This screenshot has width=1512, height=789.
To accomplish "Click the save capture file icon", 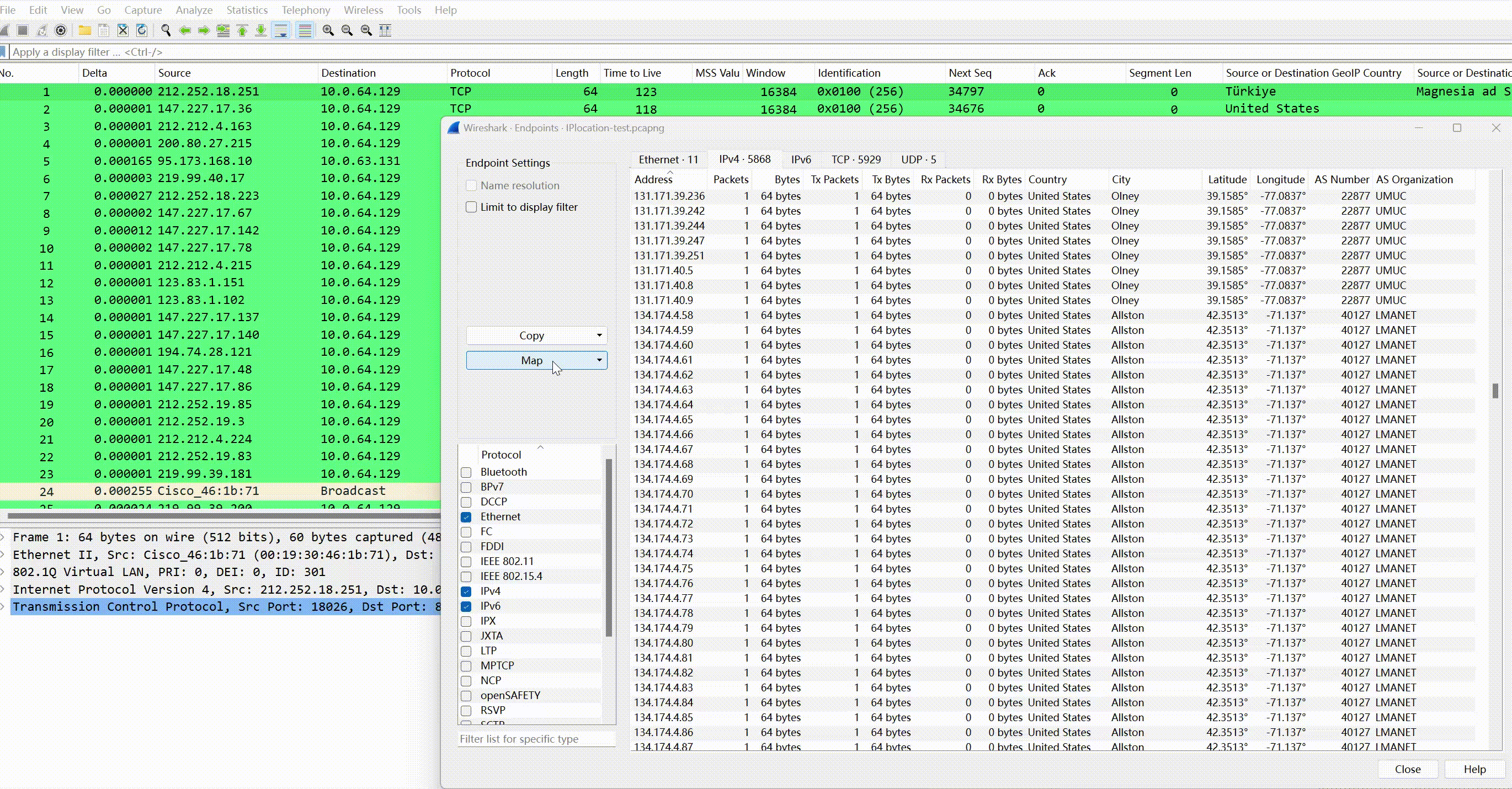I will 104,30.
